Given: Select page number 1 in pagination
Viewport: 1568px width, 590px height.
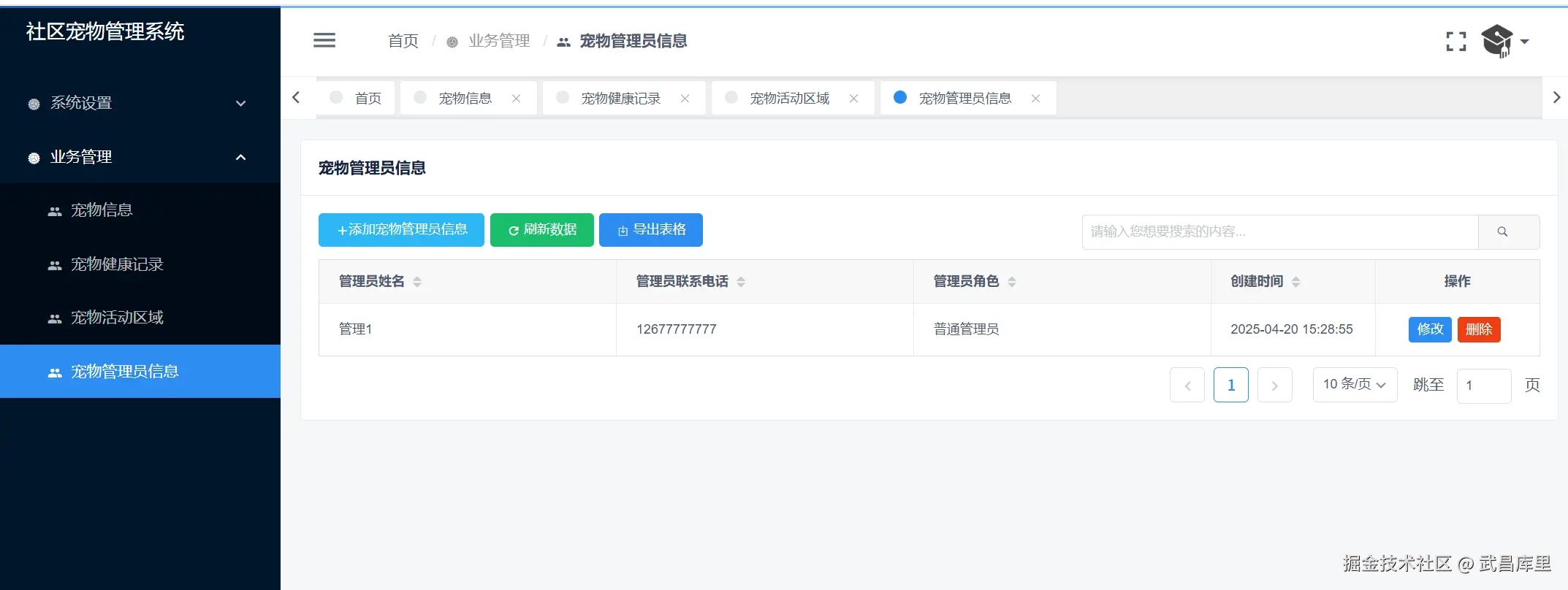Looking at the screenshot, I should coord(1231,385).
